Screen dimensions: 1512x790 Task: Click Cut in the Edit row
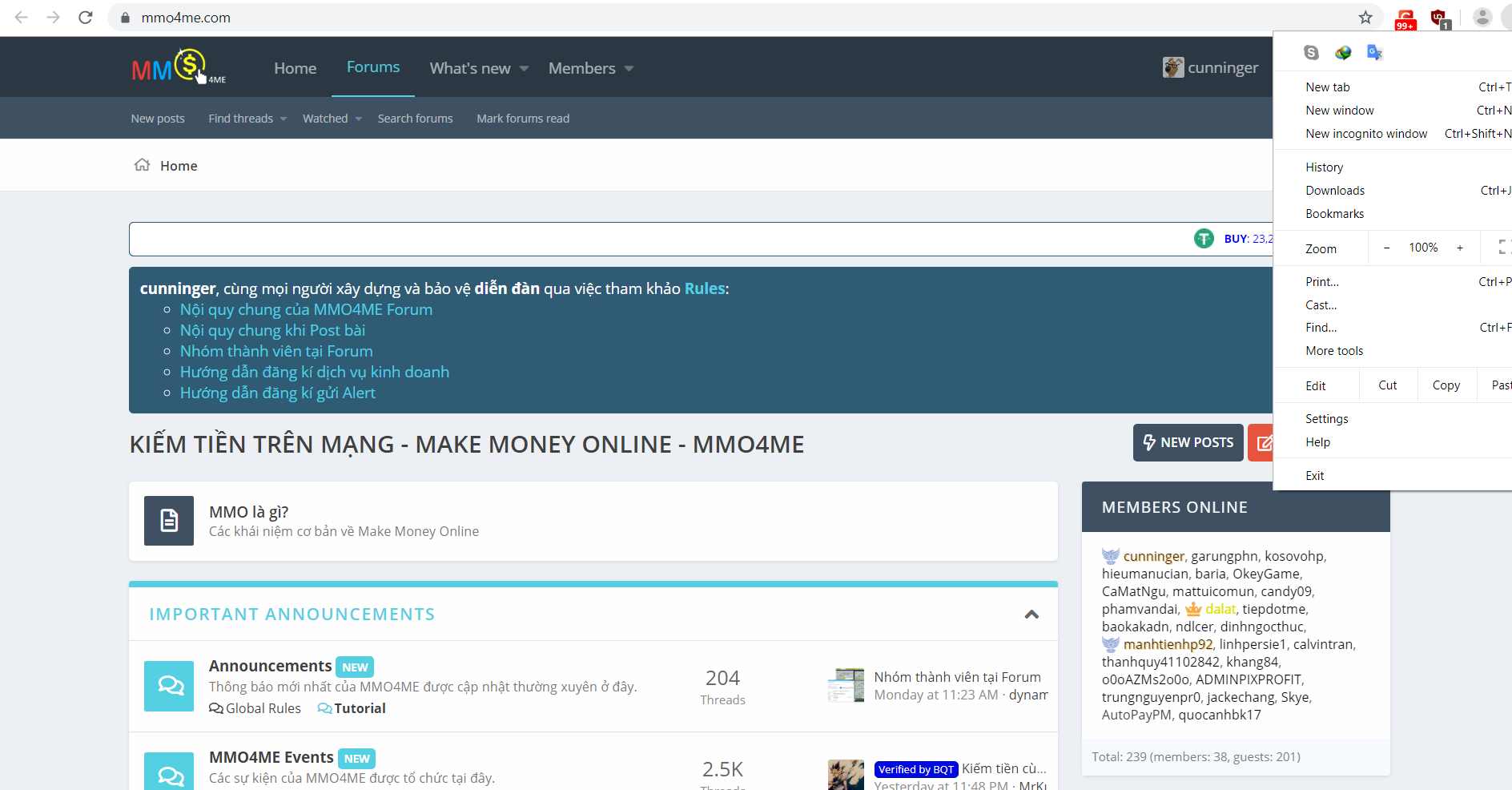click(x=1388, y=385)
